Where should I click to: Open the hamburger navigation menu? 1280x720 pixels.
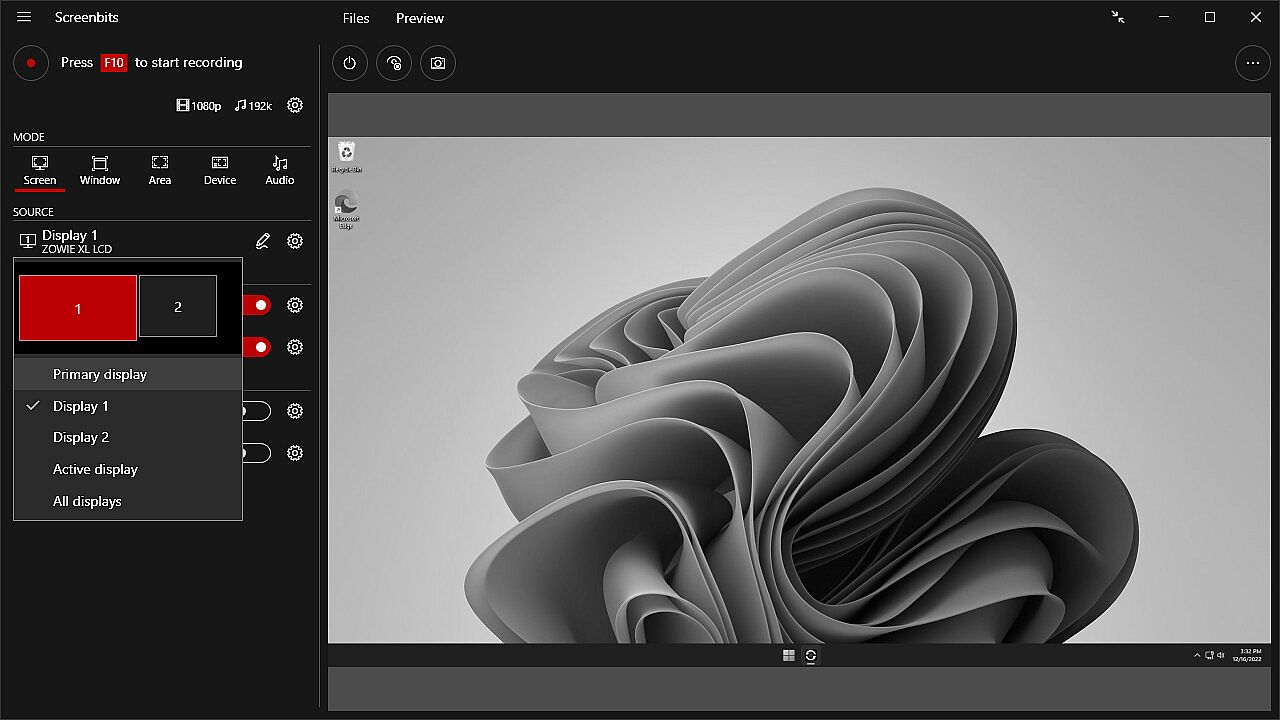pos(24,17)
